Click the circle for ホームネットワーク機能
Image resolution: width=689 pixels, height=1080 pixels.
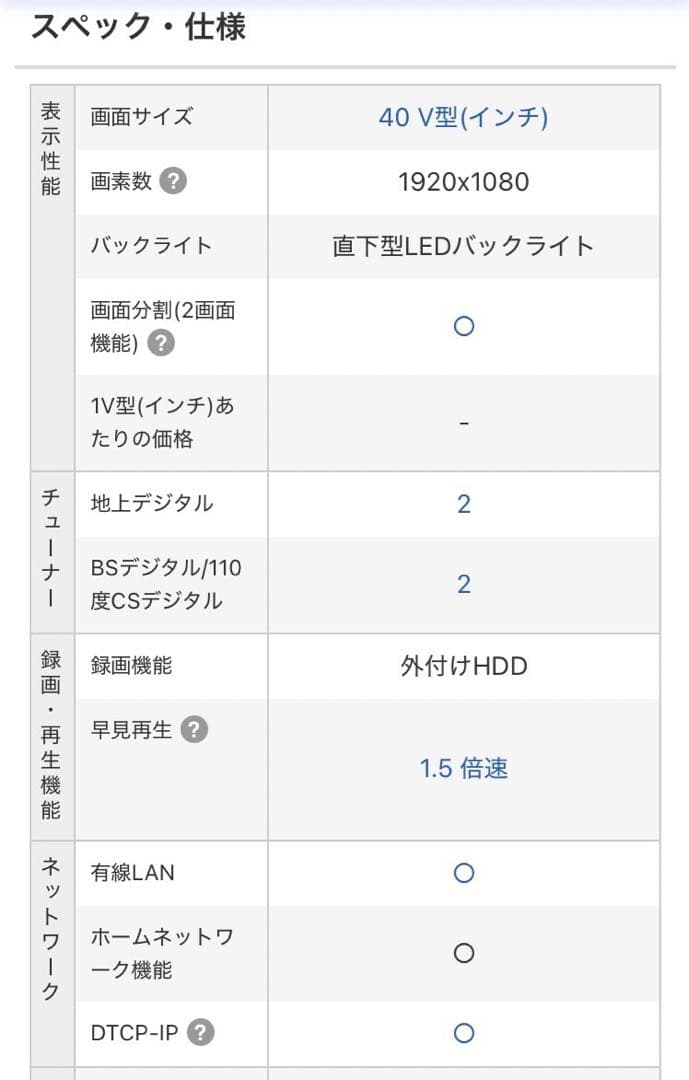coord(463,952)
